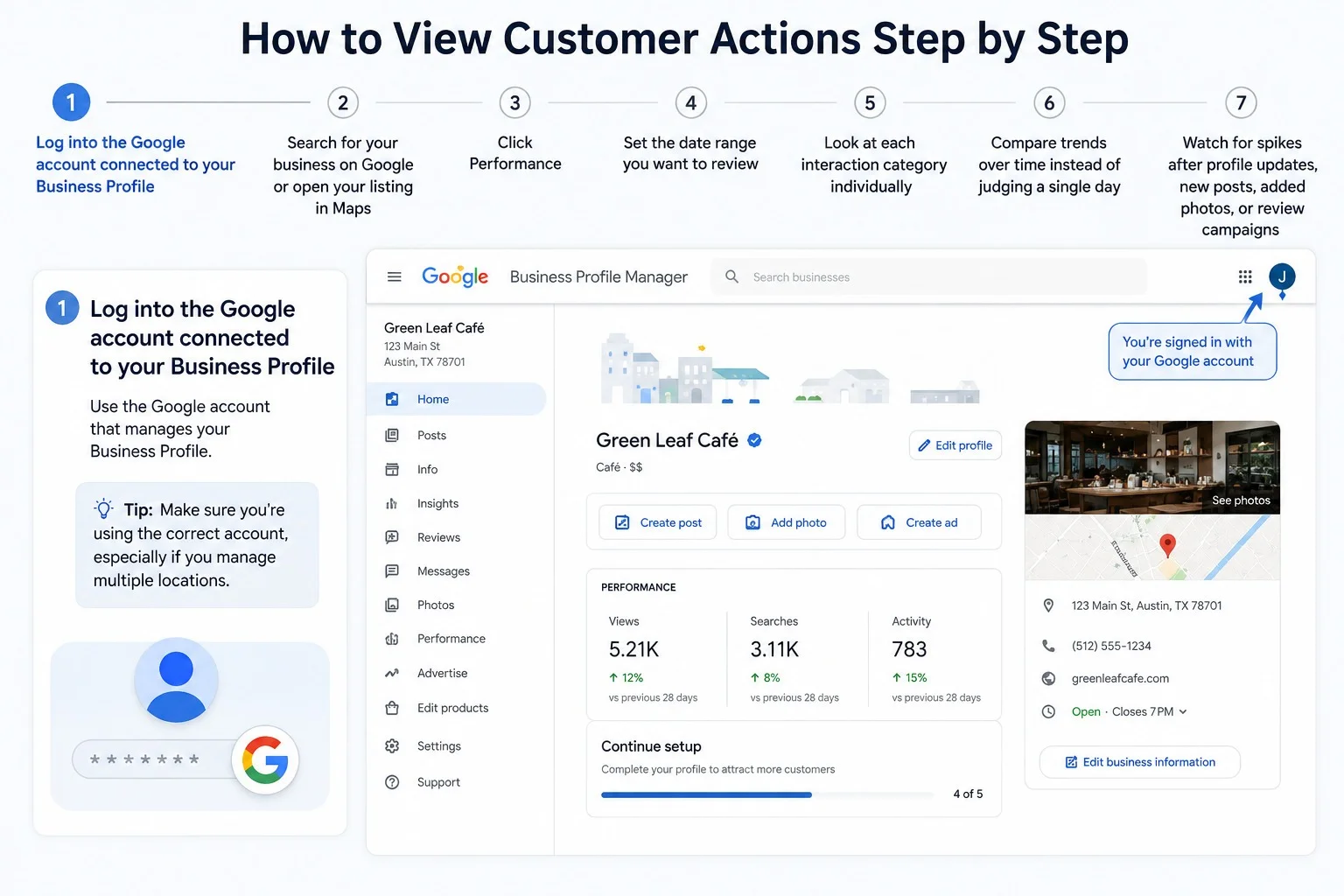Click the Add photo button
This screenshot has width=1344, height=896.
(786, 522)
